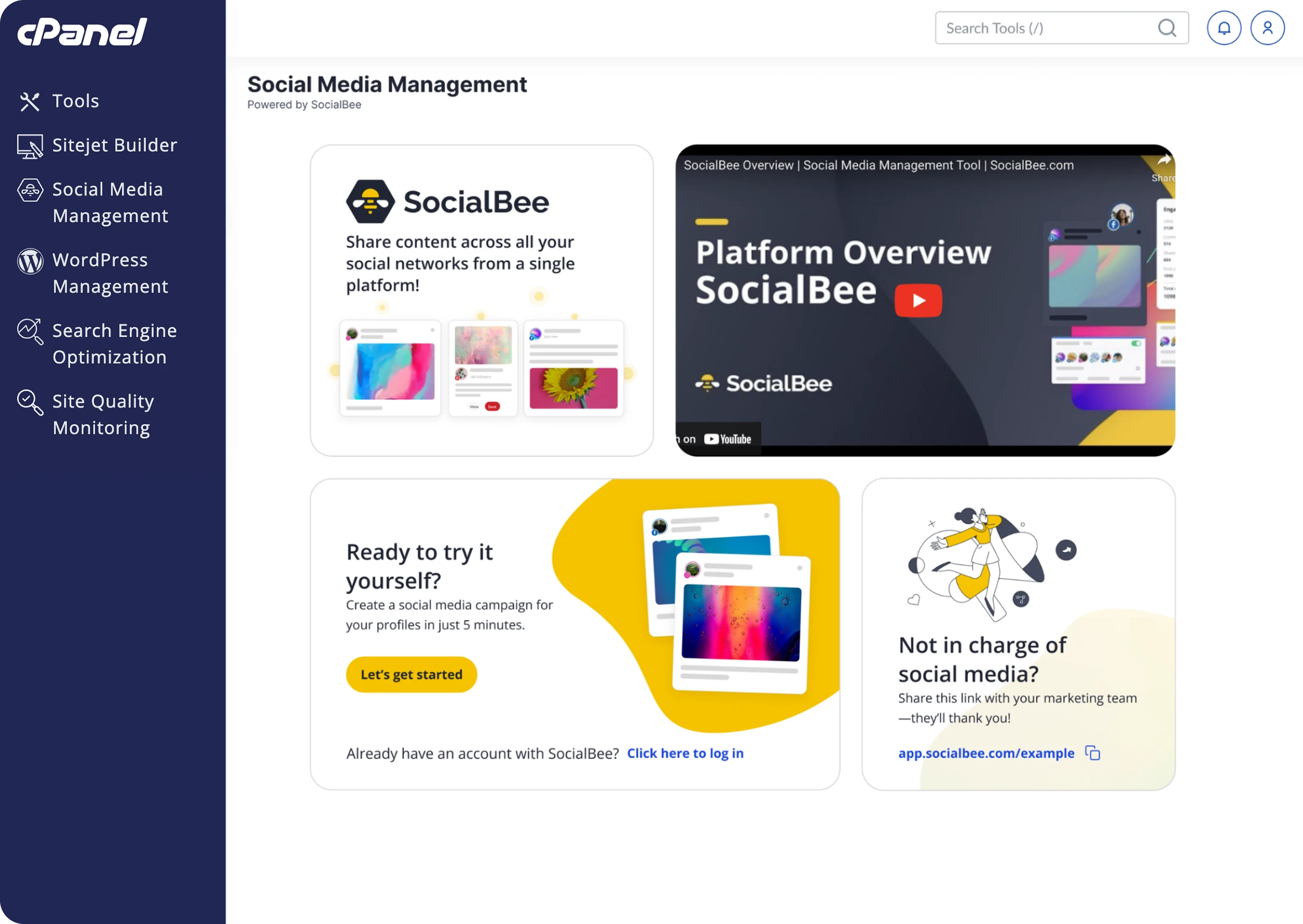Open the app.socialbee.com/example link
The height and width of the screenshot is (924, 1303).
click(985, 753)
